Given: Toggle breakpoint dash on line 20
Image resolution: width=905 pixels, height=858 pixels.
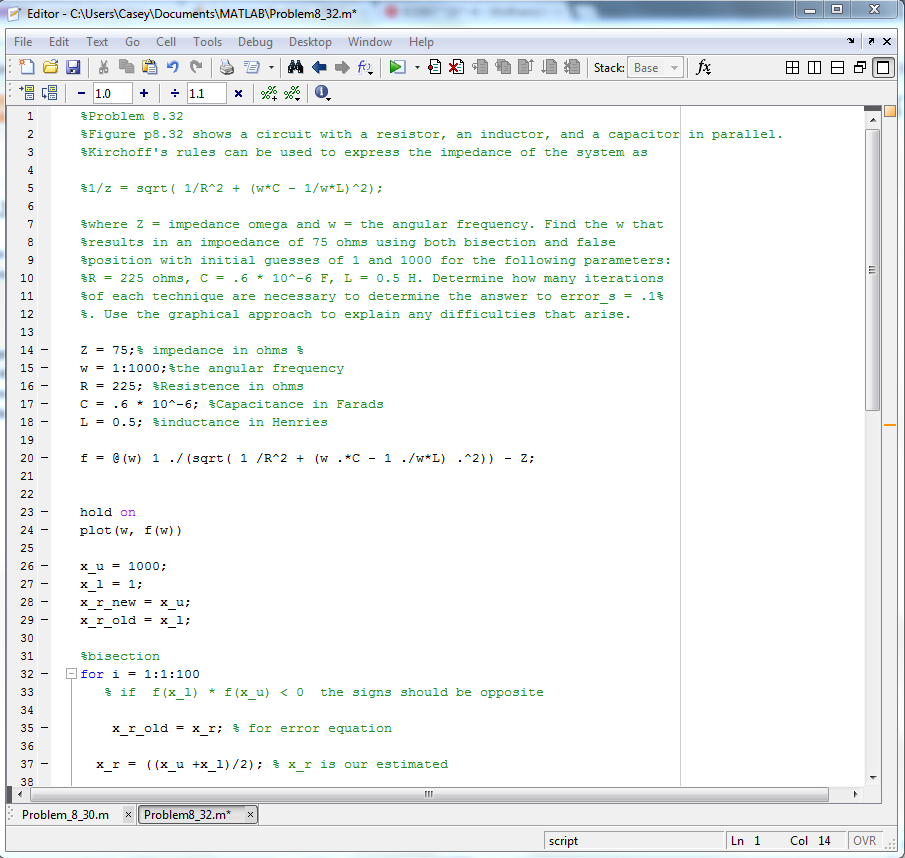Looking at the screenshot, I should click(x=44, y=458).
